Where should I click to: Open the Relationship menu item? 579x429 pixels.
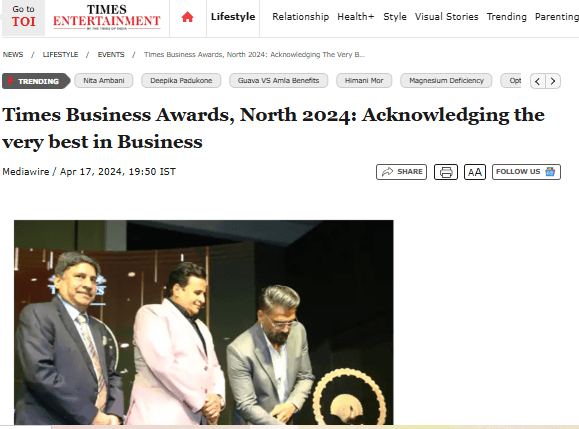pos(300,17)
